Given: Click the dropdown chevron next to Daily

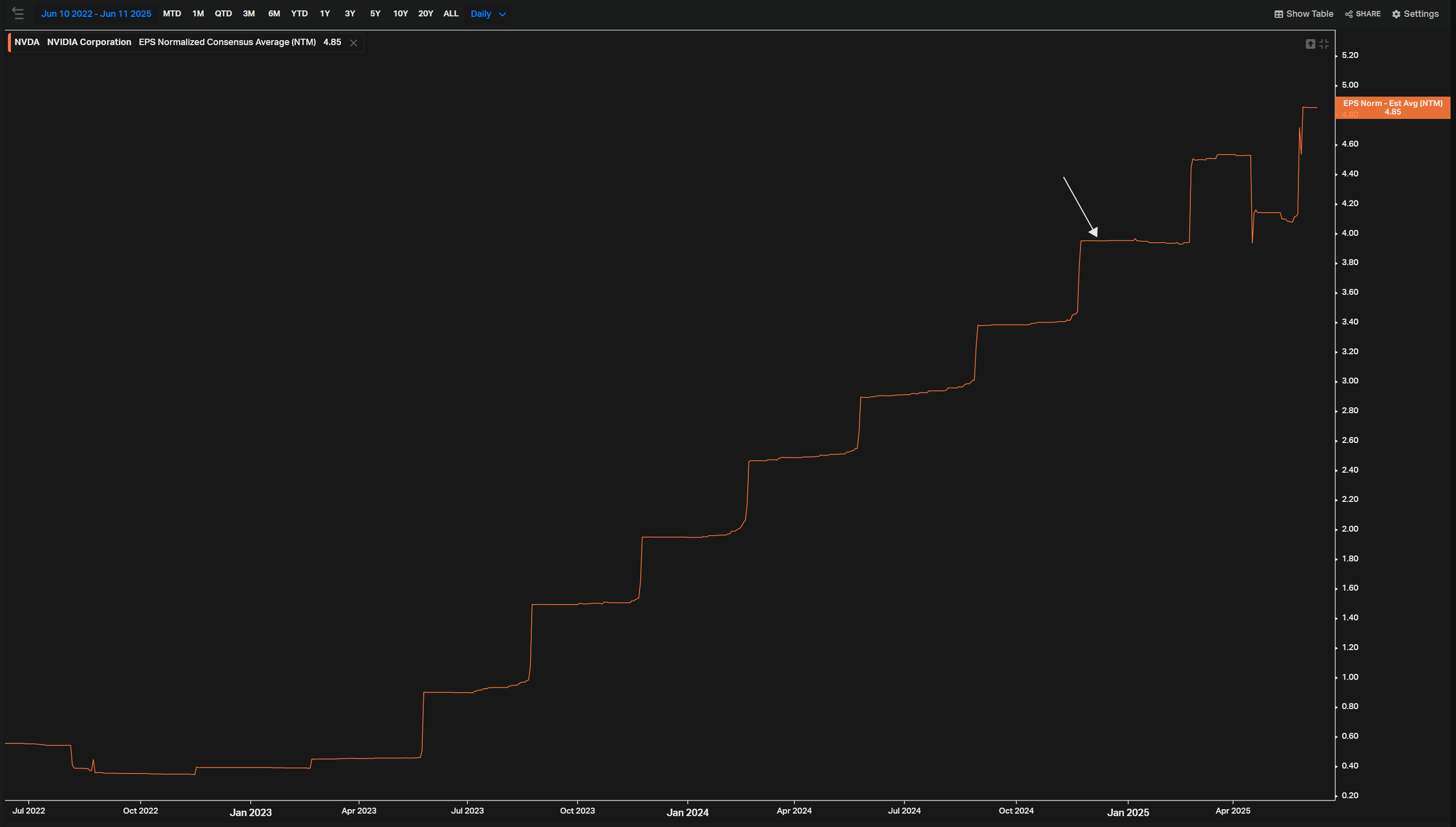Looking at the screenshot, I should (x=502, y=14).
